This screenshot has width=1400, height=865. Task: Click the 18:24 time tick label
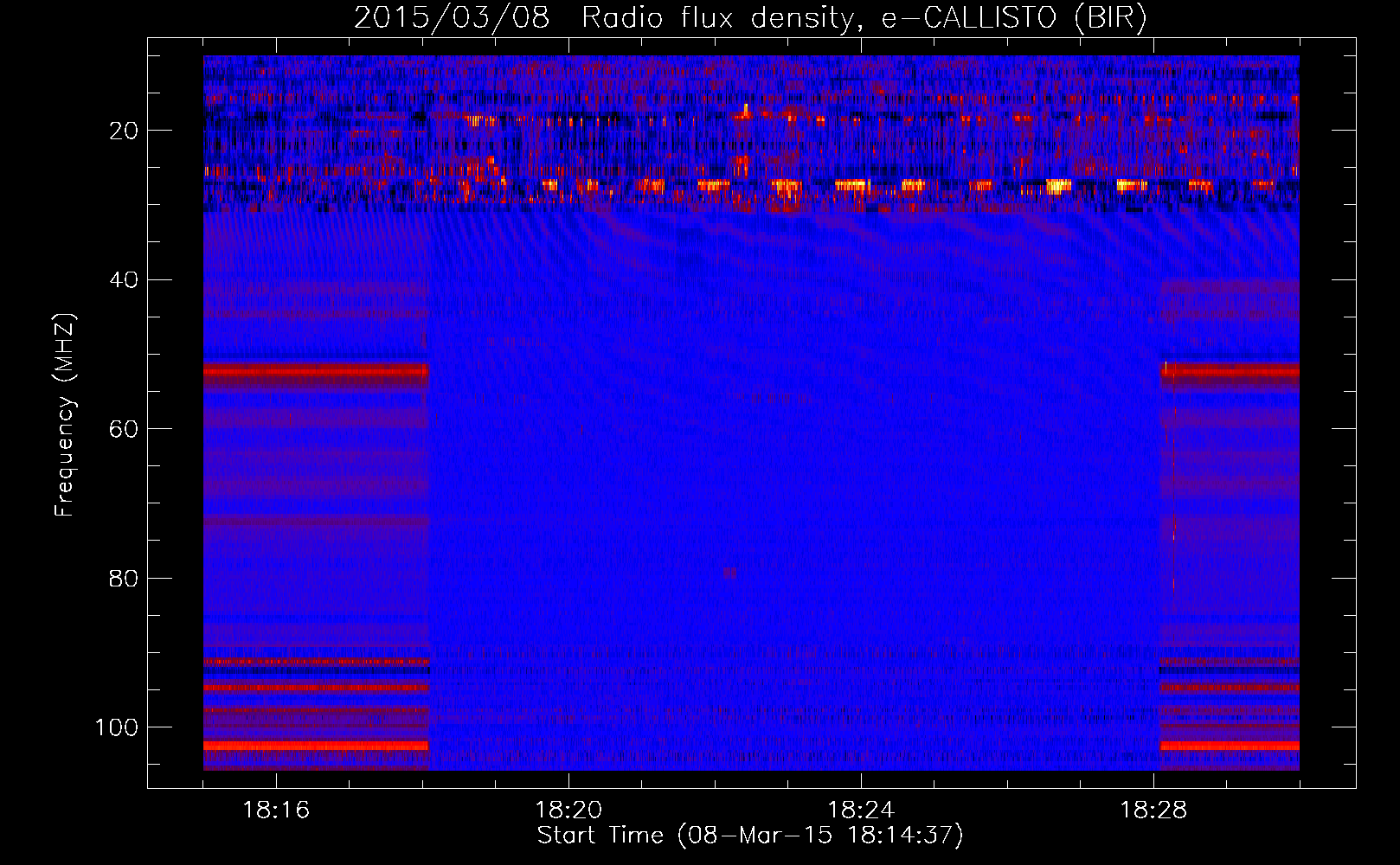(x=861, y=811)
